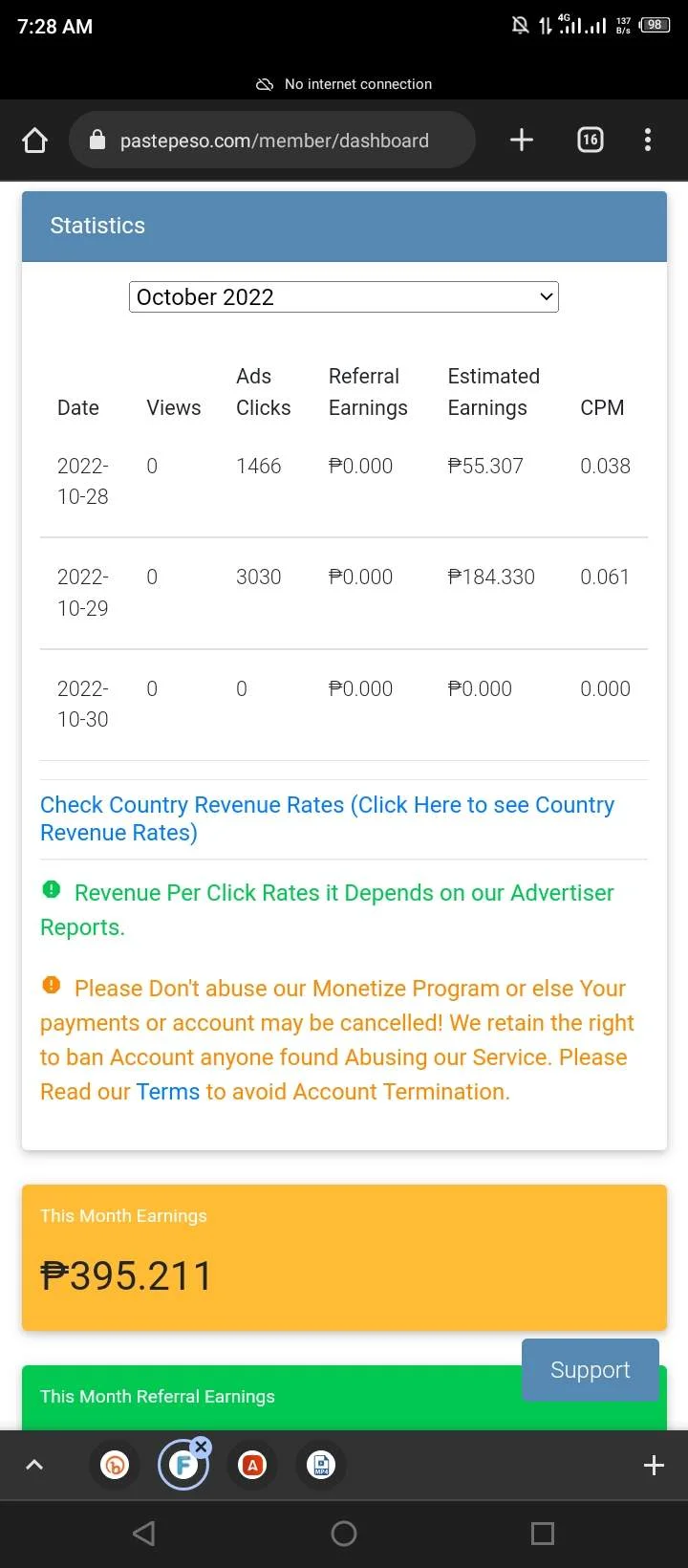Viewport: 688px width, 1568px height.
Task: Tap the Android recent apps square button
Action: tap(543, 1534)
